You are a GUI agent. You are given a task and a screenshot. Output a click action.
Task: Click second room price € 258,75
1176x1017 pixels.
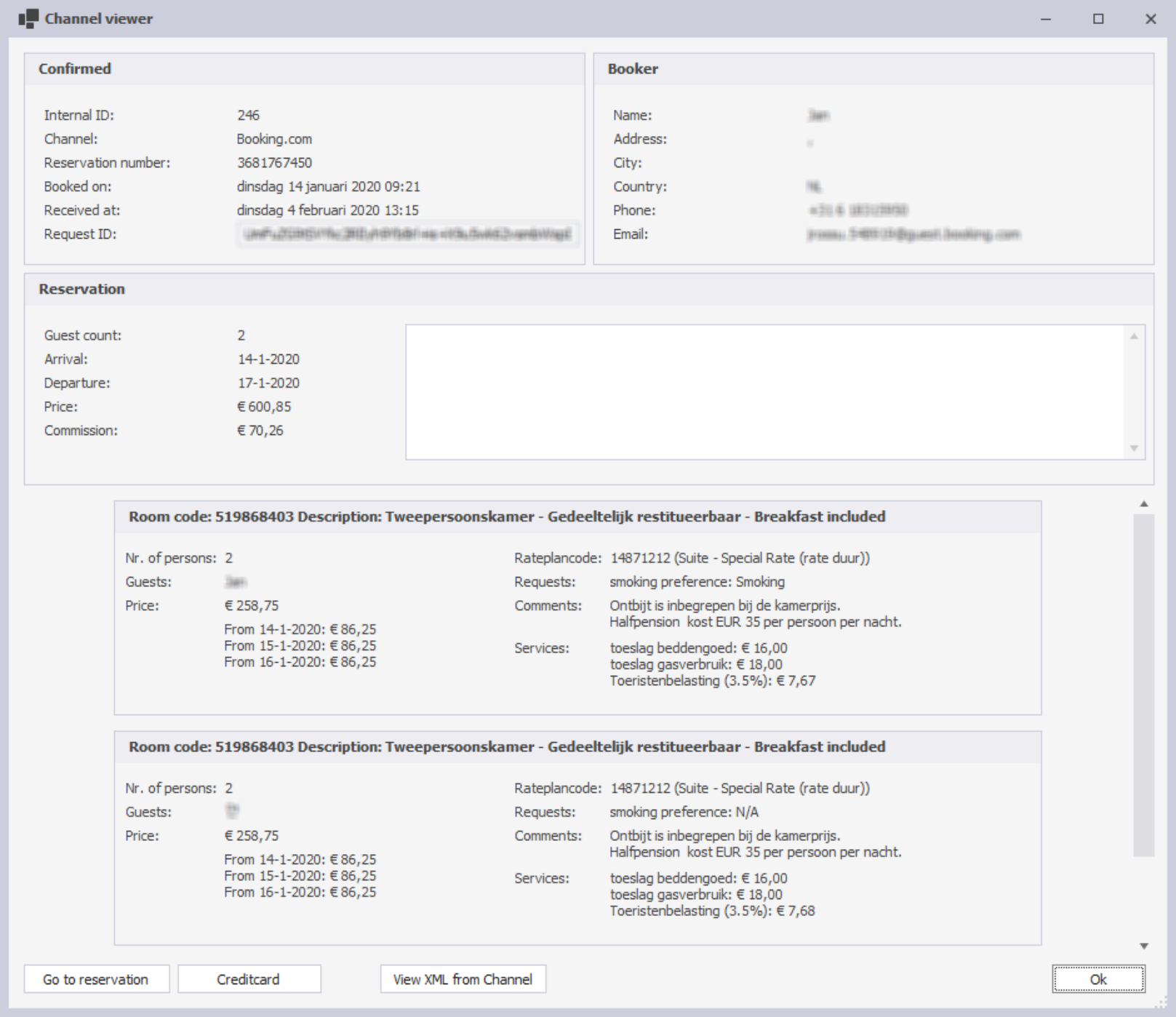point(252,836)
